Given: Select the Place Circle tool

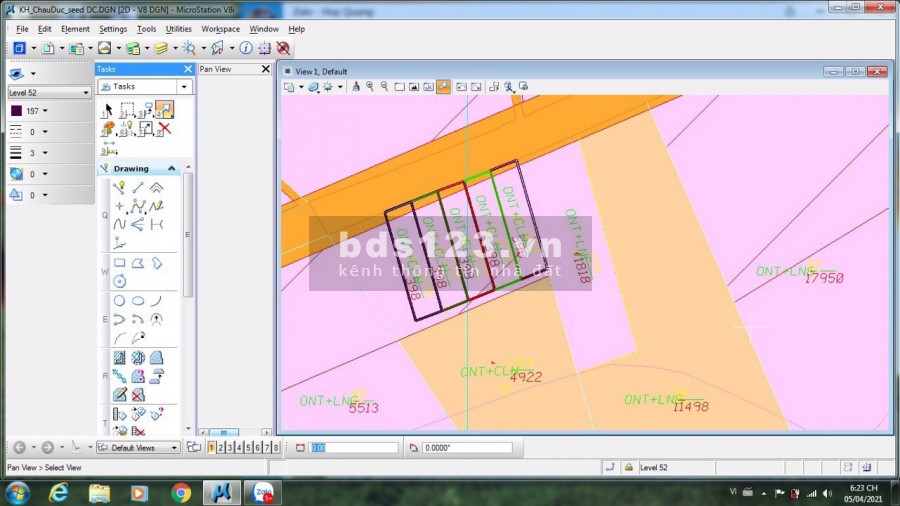Looking at the screenshot, I should click(119, 301).
